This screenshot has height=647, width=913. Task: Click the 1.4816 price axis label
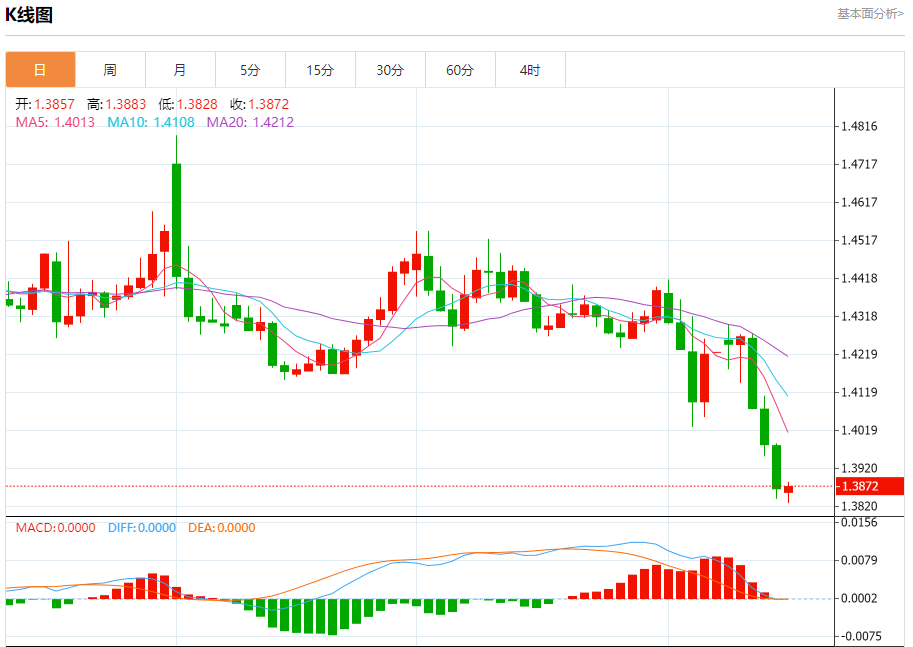[859, 126]
